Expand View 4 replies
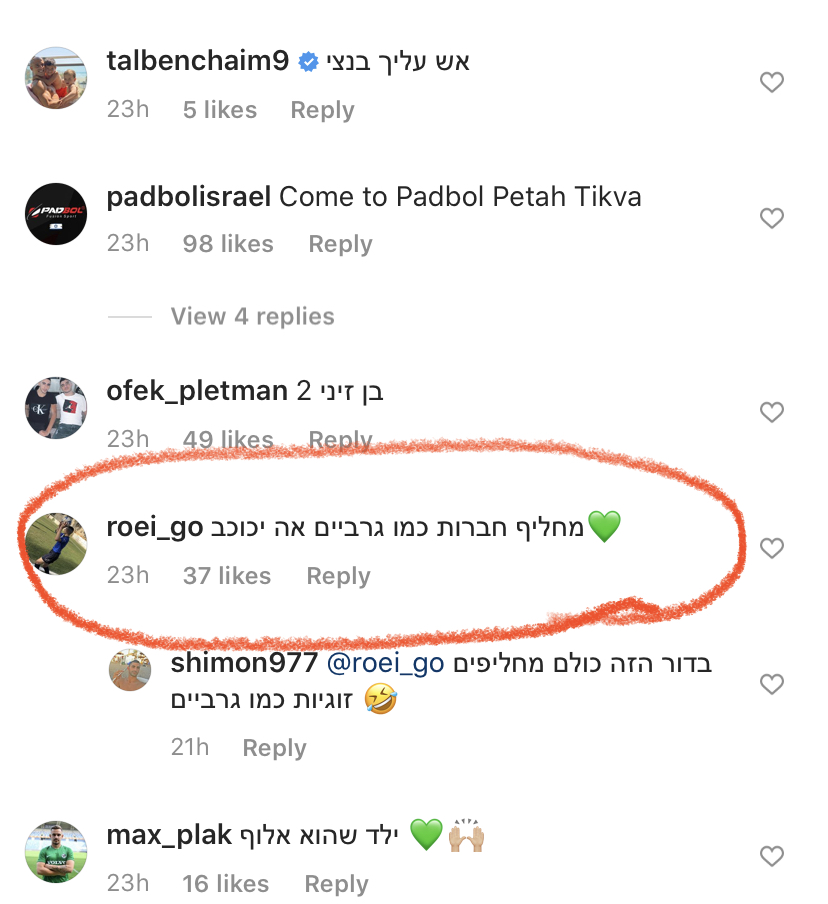The width and height of the screenshot is (828, 904). 252,317
